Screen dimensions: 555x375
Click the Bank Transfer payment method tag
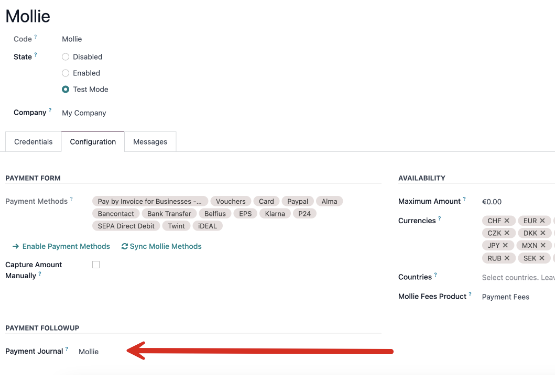point(169,214)
